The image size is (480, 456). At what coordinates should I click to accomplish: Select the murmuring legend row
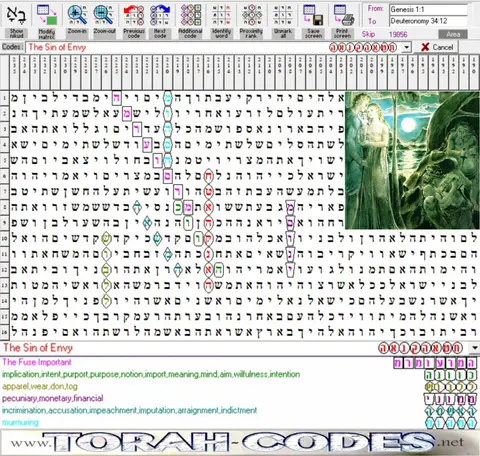[20, 423]
